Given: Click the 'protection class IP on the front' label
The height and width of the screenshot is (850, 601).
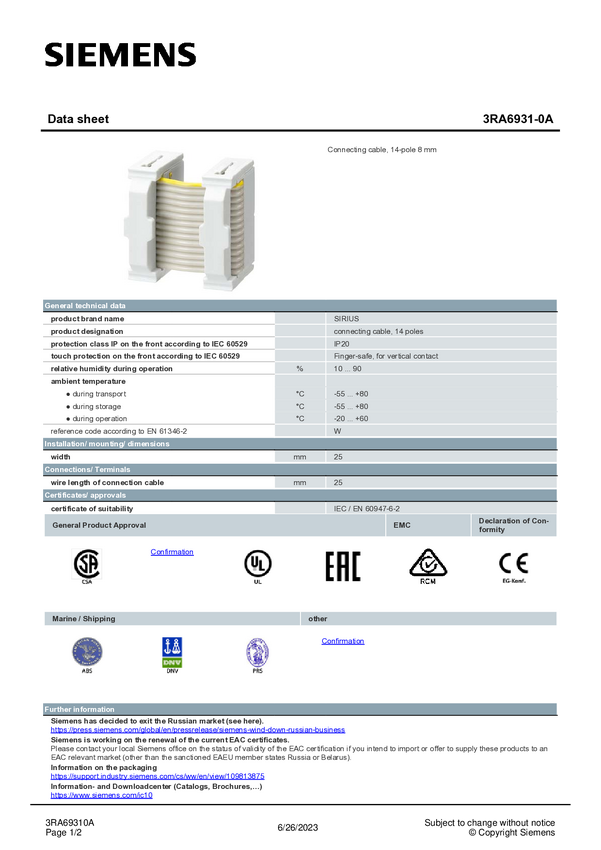Looking at the screenshot, I should (x=149, y=344).
